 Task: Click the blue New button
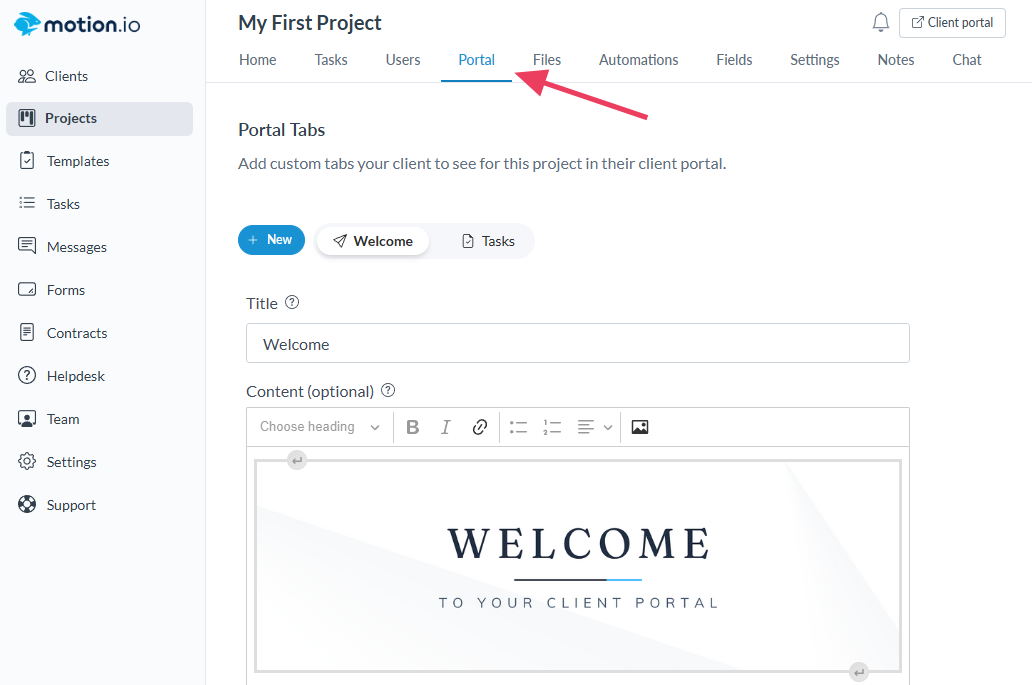[271, 240]
